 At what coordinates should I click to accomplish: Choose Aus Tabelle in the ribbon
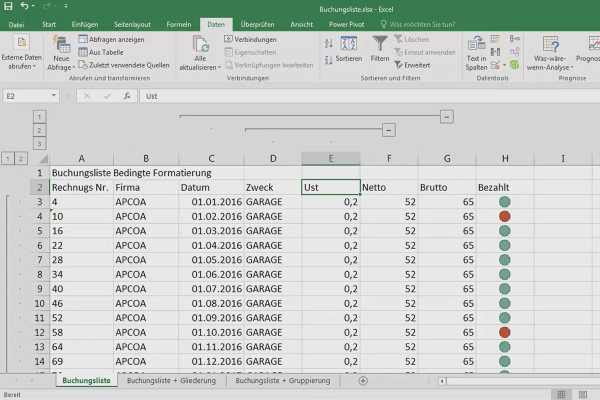(101, 52)
